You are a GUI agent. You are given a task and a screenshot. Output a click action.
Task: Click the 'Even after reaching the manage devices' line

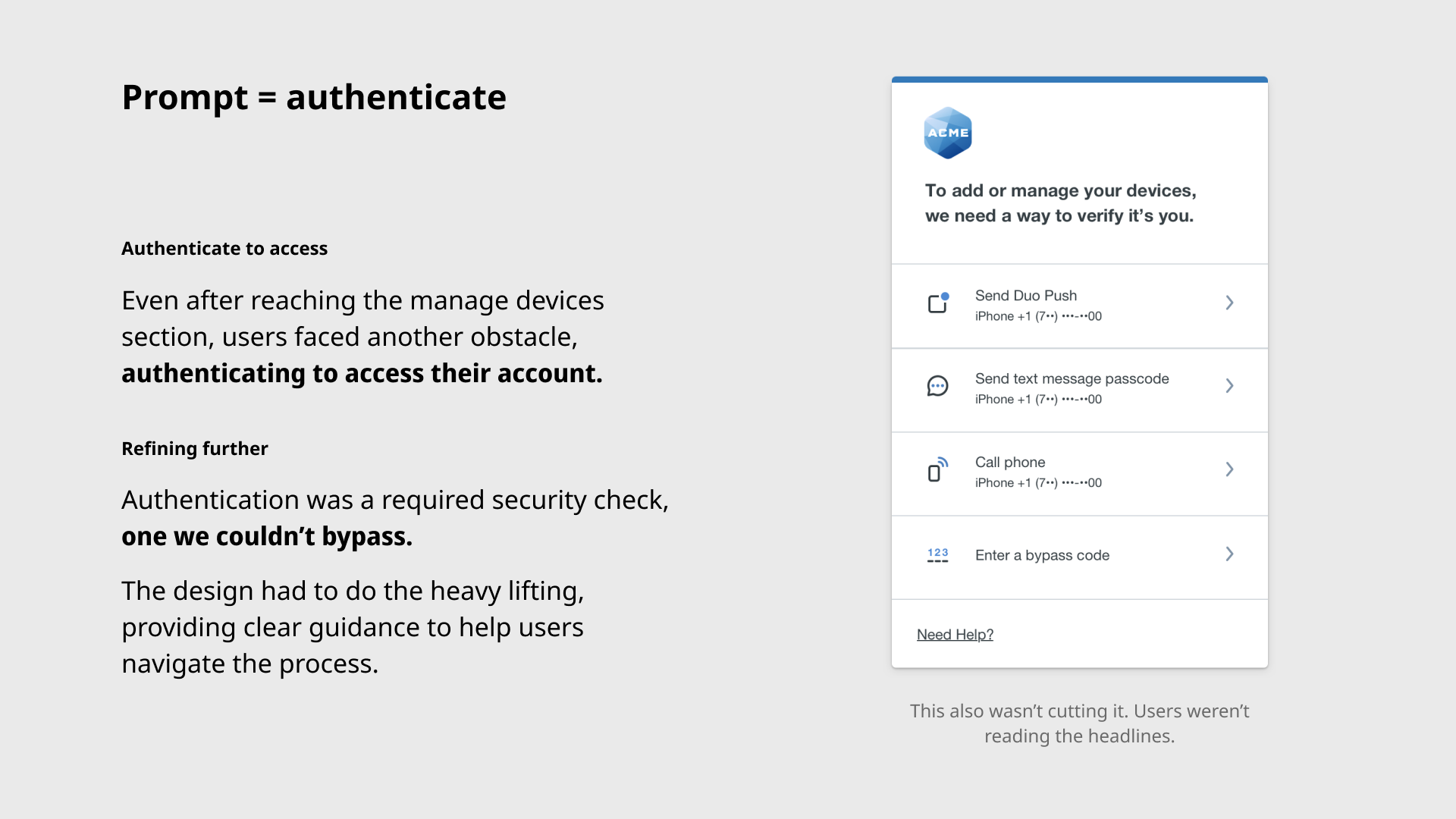(362, 301)
